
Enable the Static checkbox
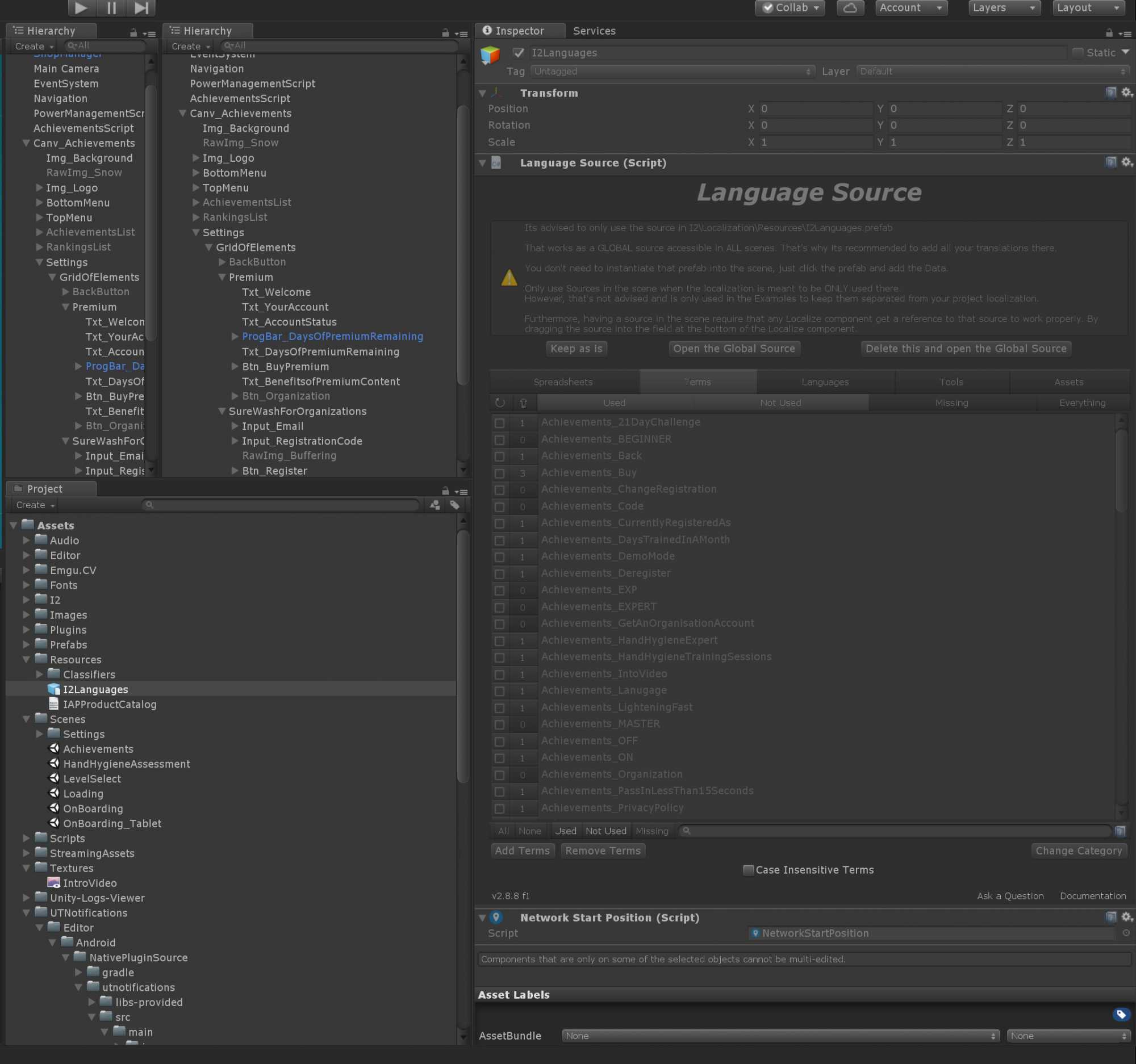(1077, 53)
